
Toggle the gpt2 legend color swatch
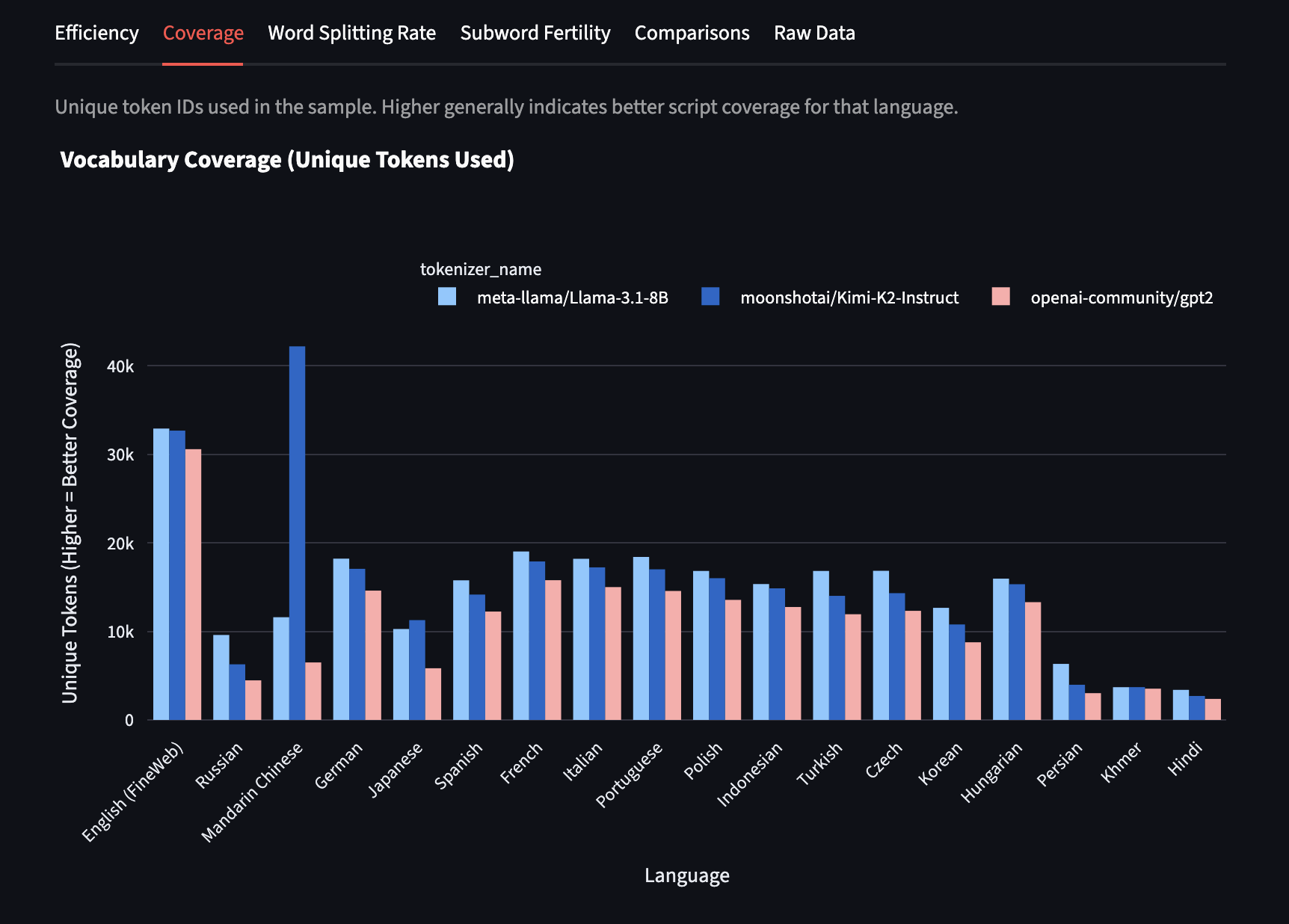click(1000, 297)
